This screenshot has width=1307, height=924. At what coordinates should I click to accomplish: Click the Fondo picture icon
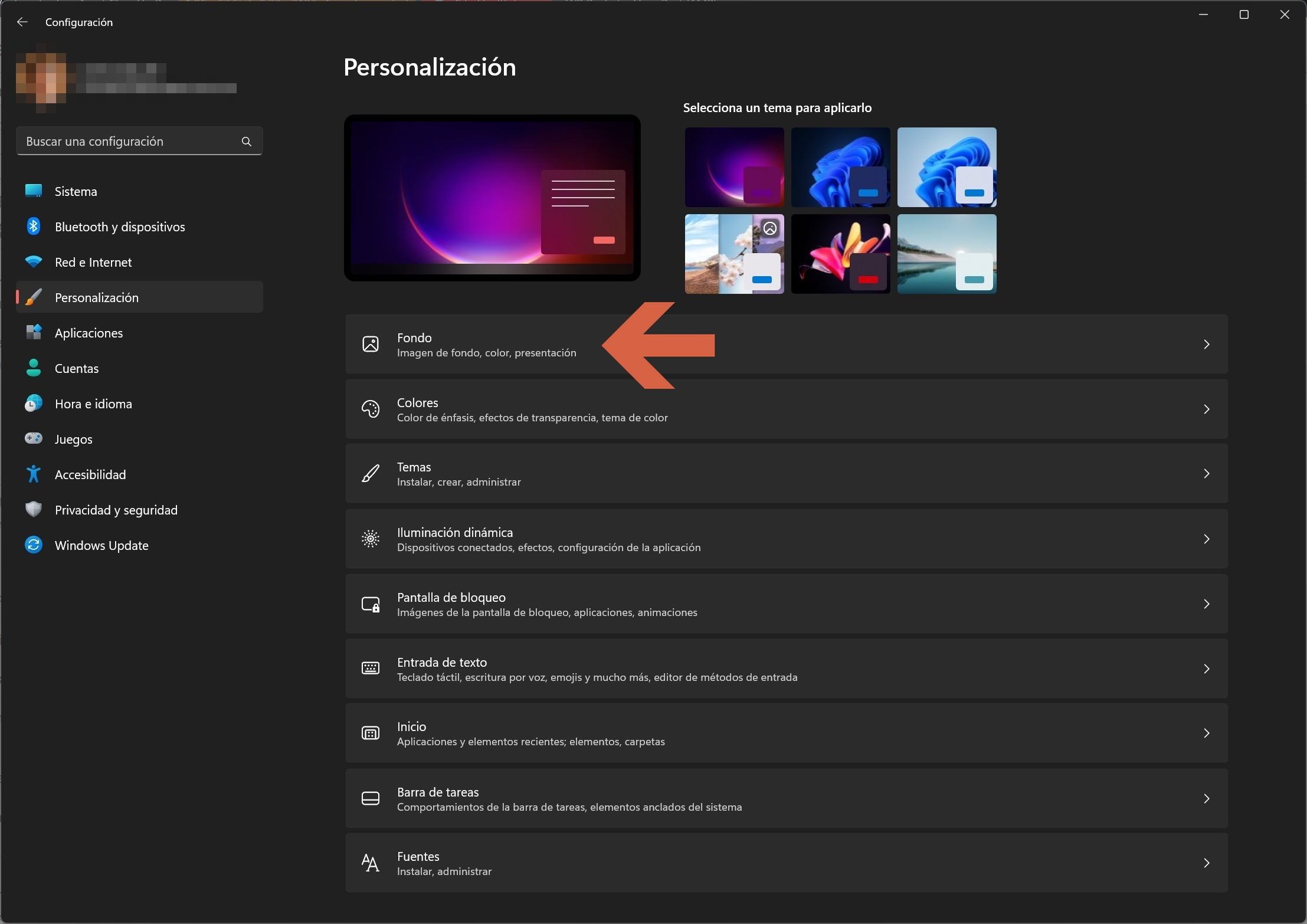click(x=371, y=344)
